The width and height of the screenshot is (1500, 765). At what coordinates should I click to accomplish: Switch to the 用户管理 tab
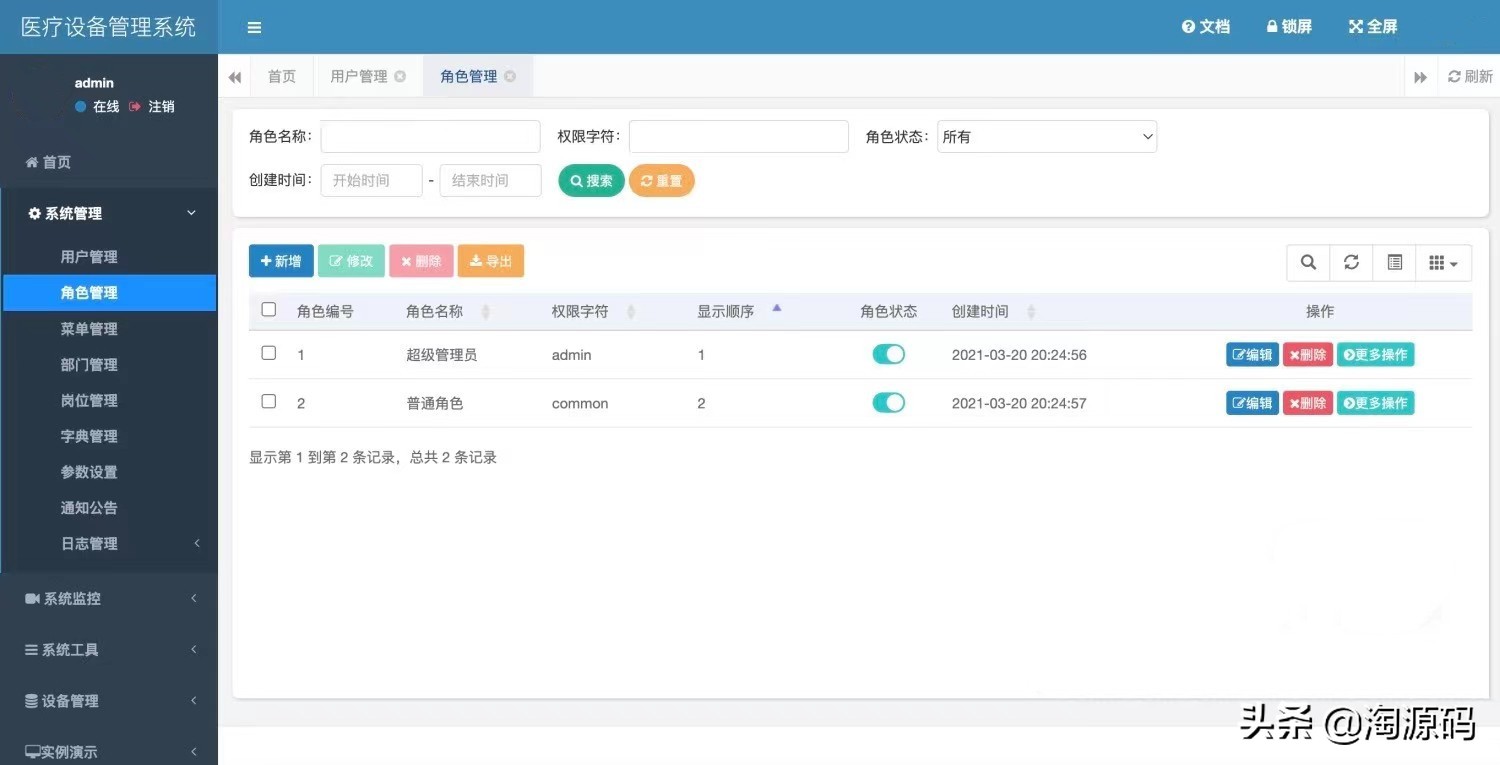(x=360, y=75)
